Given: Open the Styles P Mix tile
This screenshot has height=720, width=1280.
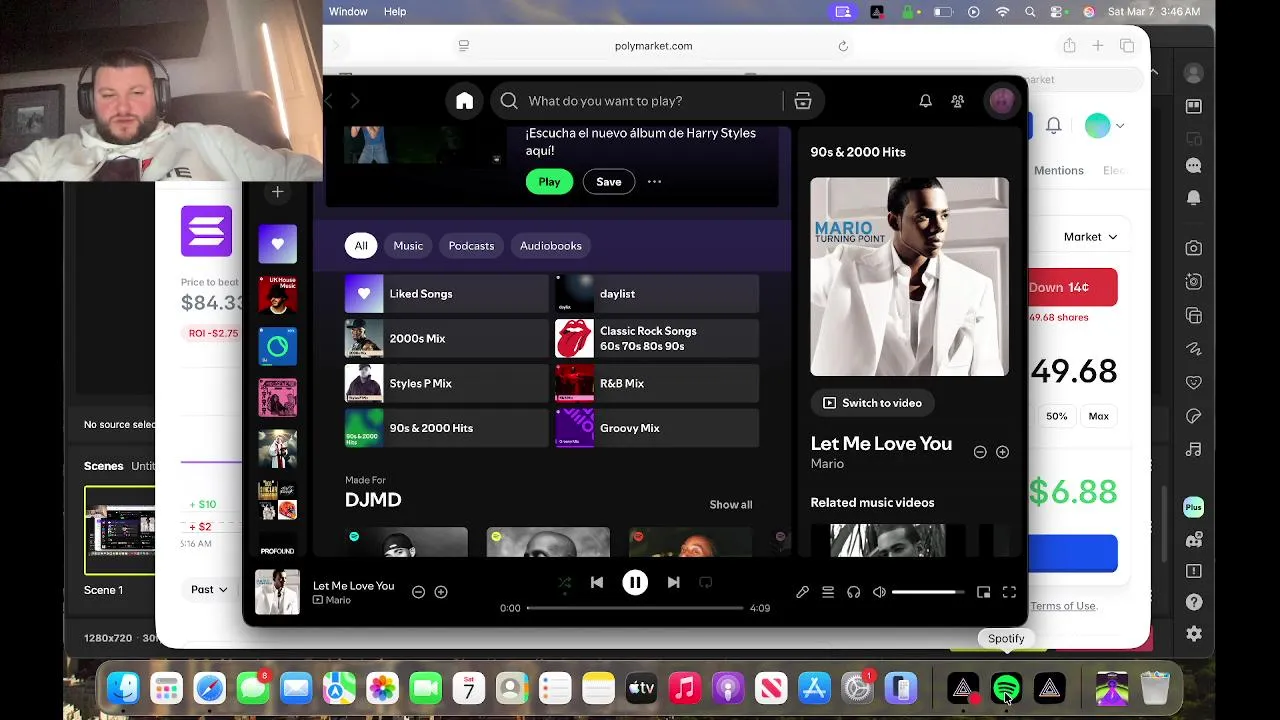Looking at the screenshot, I should point(446,383).
